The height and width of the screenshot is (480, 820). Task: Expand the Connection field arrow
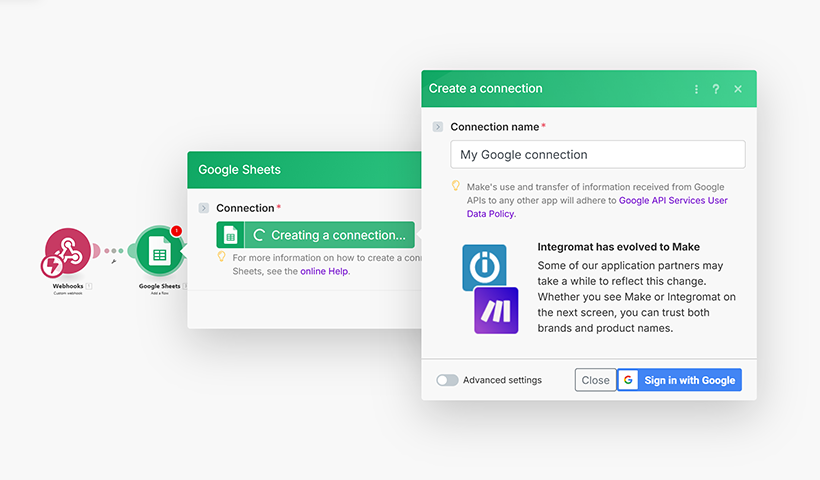click(204, 208)
